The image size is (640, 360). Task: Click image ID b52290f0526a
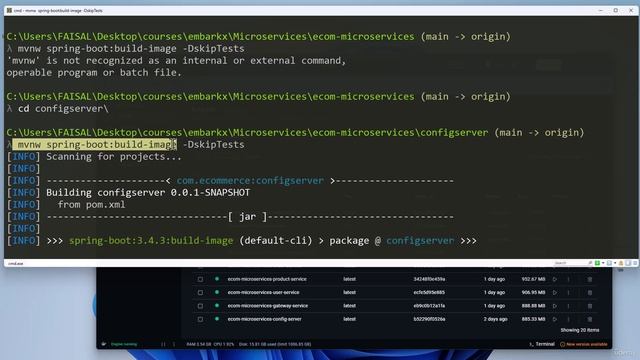(x=429, y=319)
